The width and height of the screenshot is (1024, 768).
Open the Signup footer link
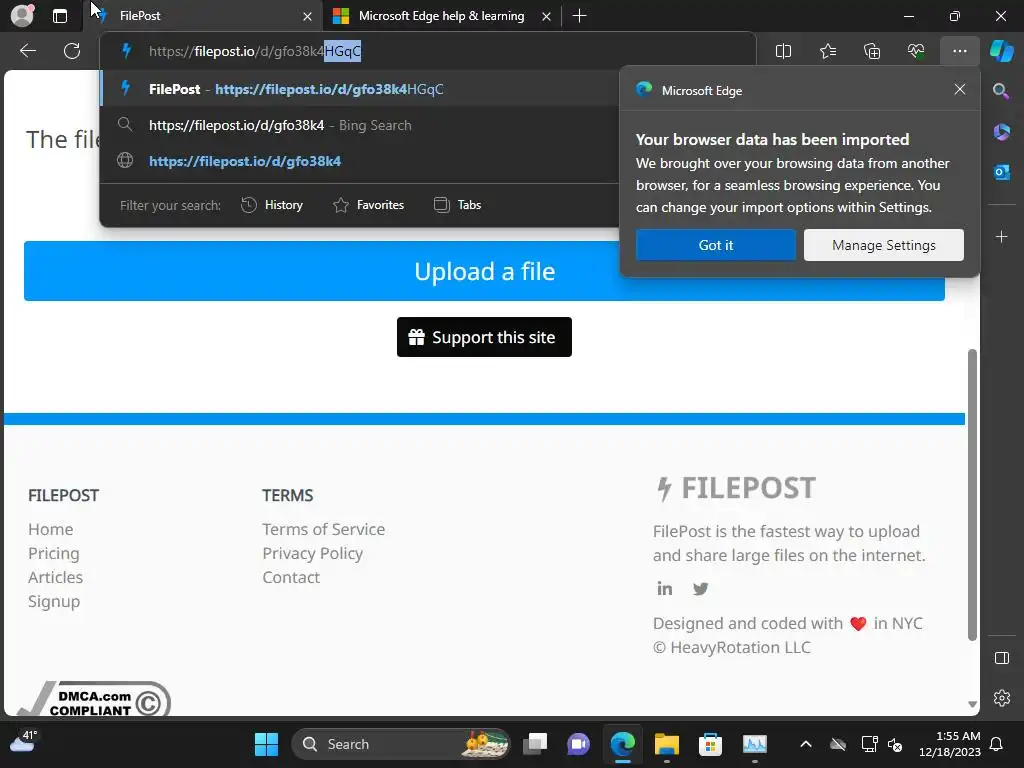pyautogui.click(x=54, y=601)
